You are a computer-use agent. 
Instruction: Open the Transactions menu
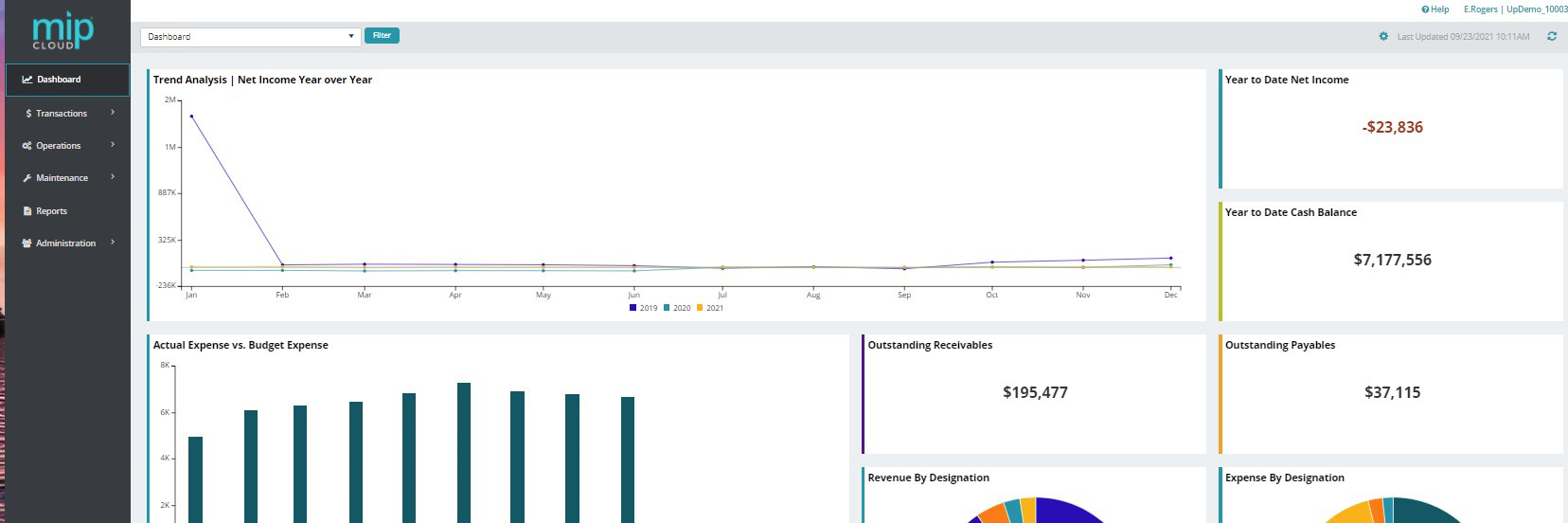click(x=67, y=113)
